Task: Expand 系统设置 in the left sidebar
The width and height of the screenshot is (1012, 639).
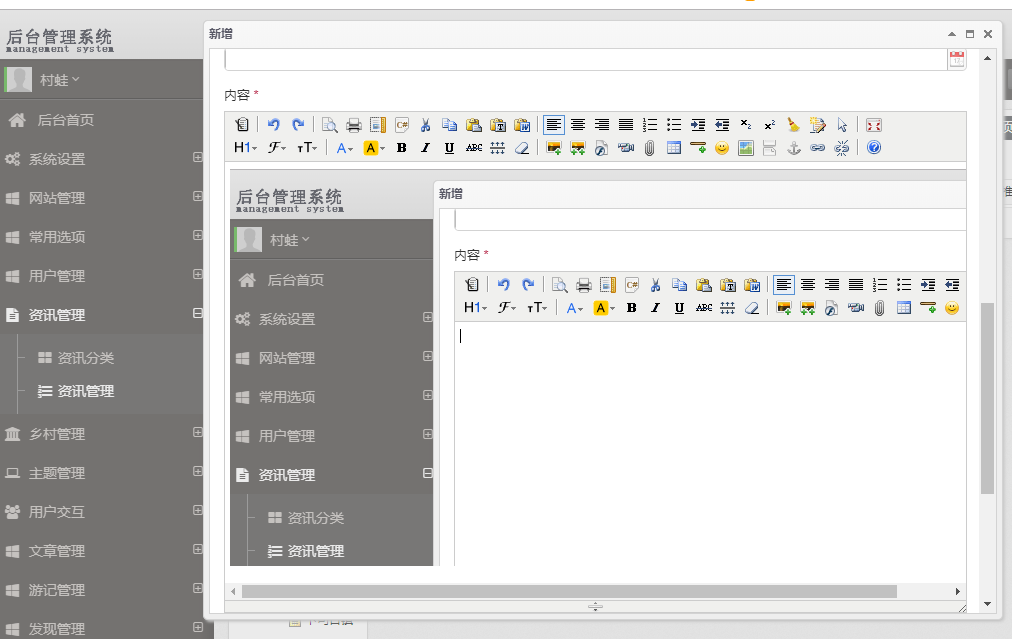Action: coord(197,157)
